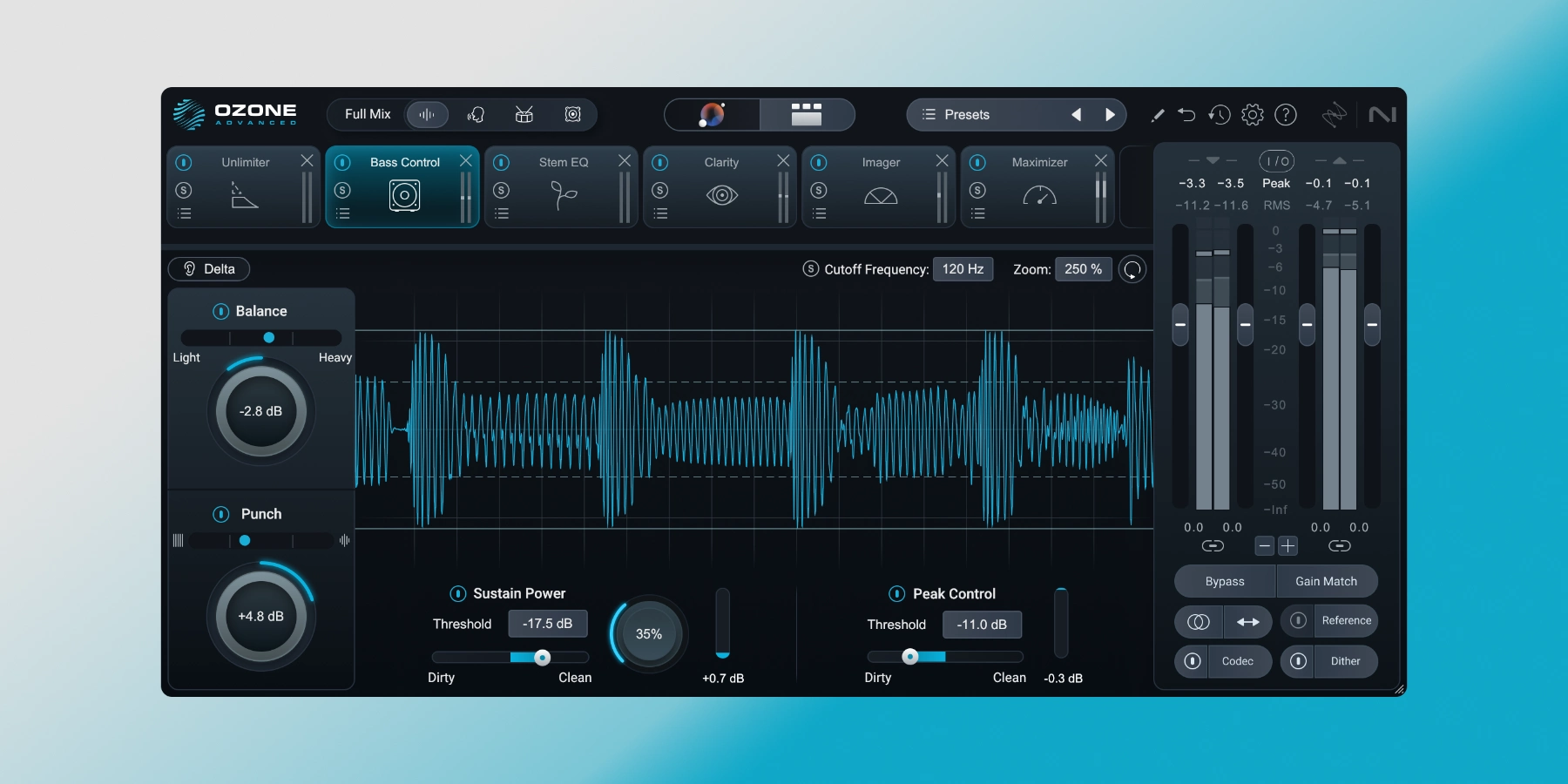This screenshot has width=1568, height=784.
Task: Click the undo arrow icon
Action: pos(1186,115)
